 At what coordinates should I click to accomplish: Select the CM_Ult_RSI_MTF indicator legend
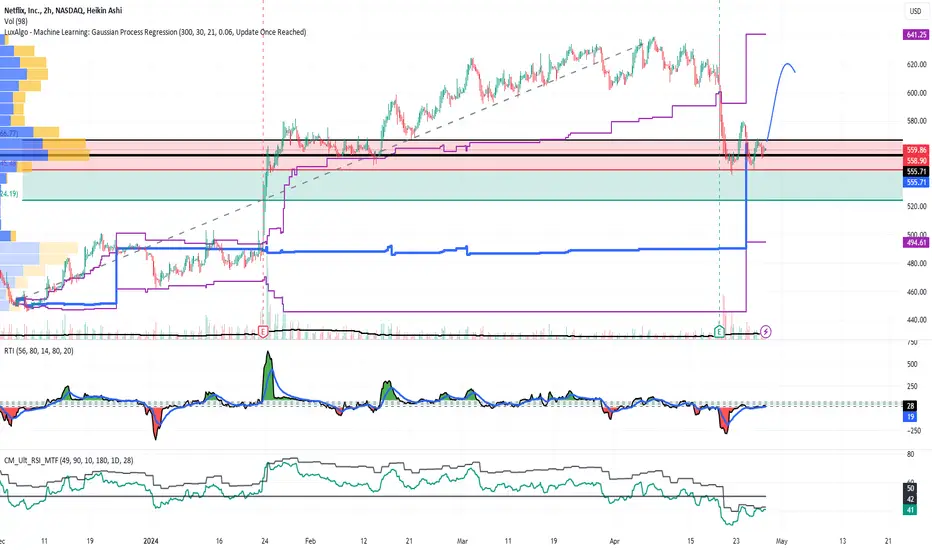coord(68,460)
